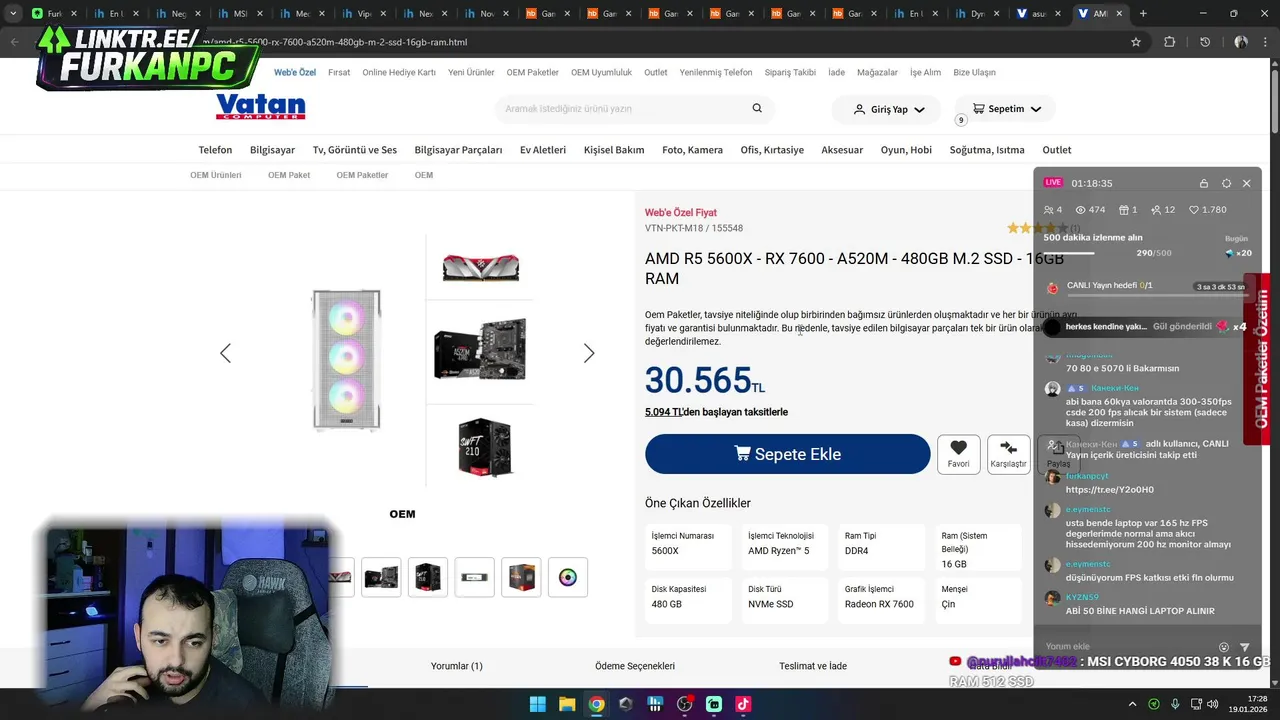Open the Telefon category menu

215,150
